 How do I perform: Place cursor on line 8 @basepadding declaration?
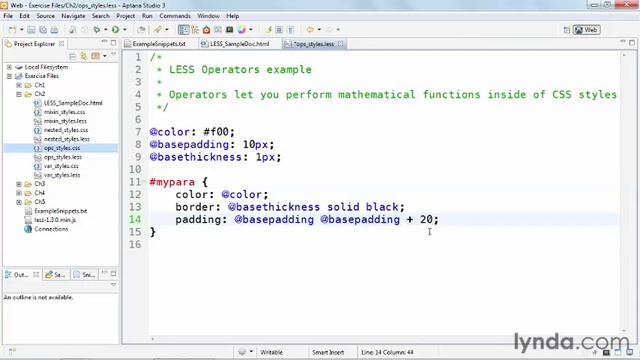[x=212, y=144]
